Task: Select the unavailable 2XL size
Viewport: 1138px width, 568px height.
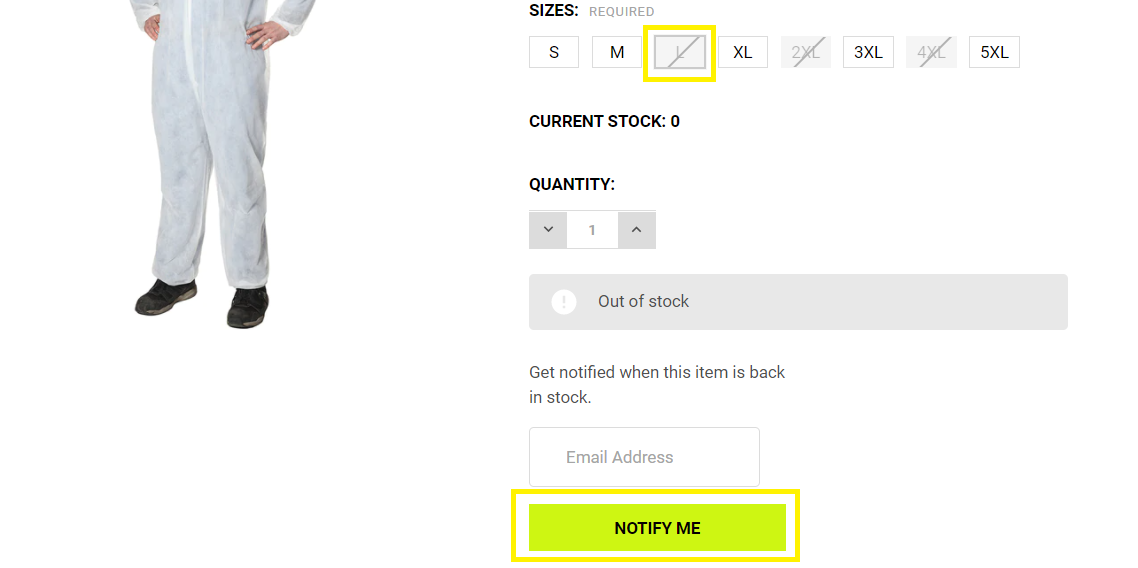Action: (x=806, y=52)
